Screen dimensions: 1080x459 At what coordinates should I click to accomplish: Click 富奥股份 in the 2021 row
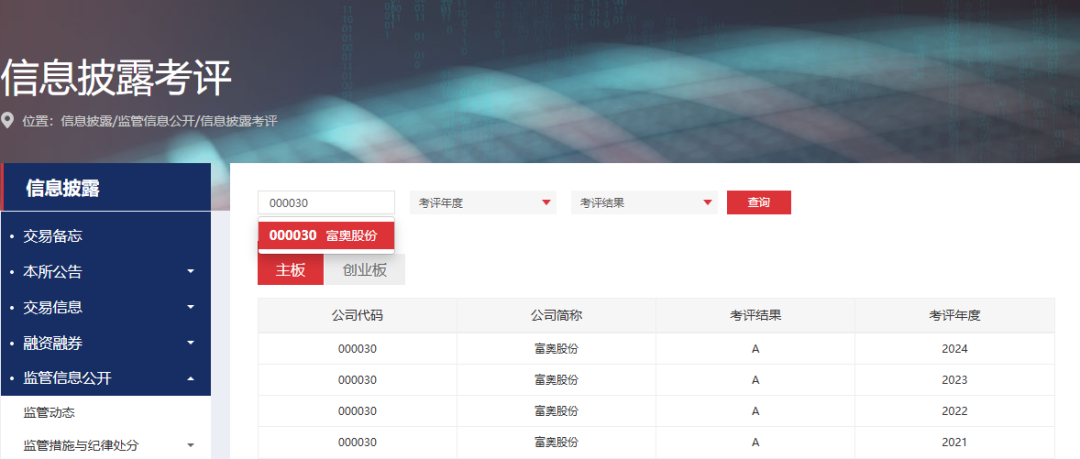pos(557,442)
